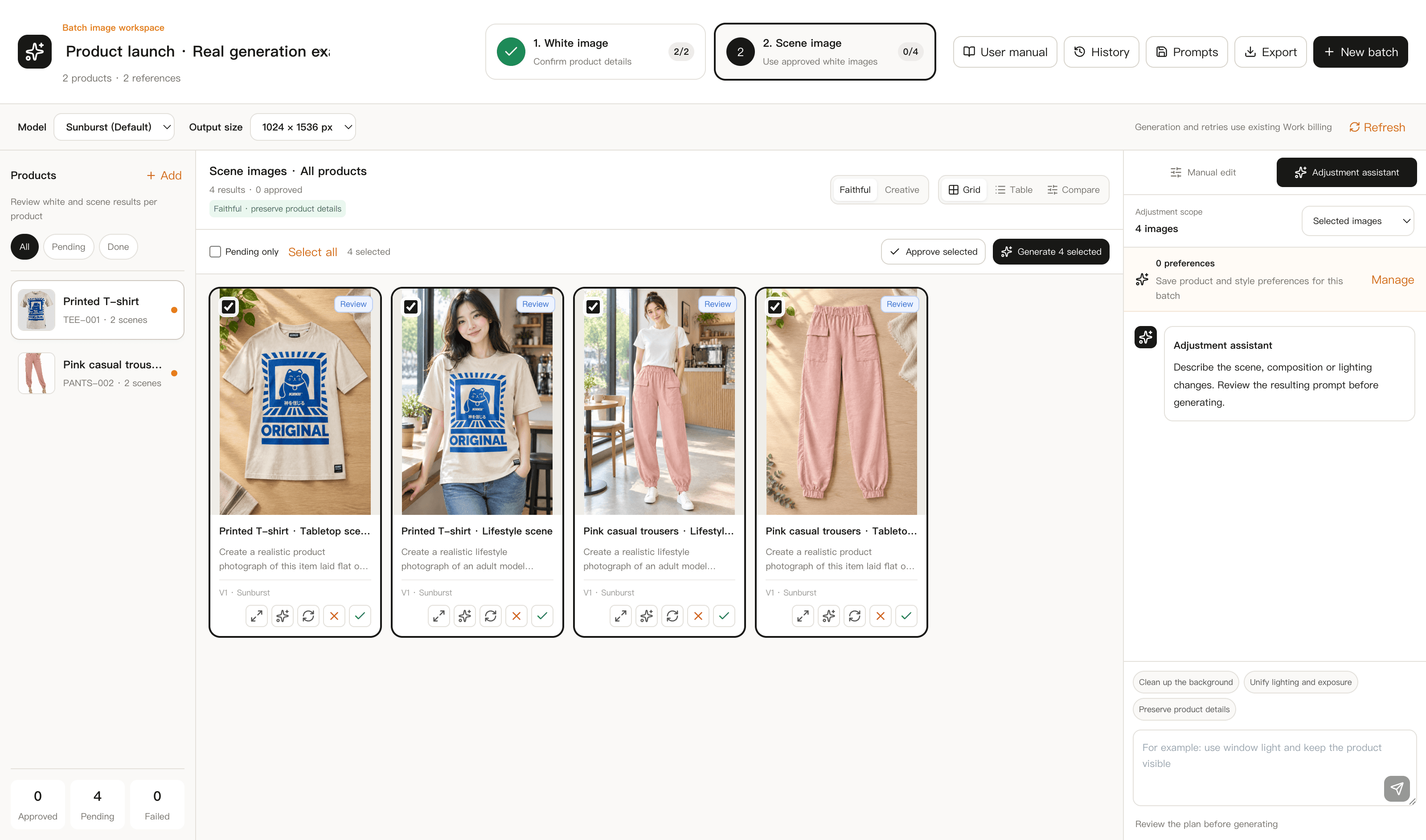Start a New batch
The height and width of the screenshot is (840, 1426).
point(1360,52)
